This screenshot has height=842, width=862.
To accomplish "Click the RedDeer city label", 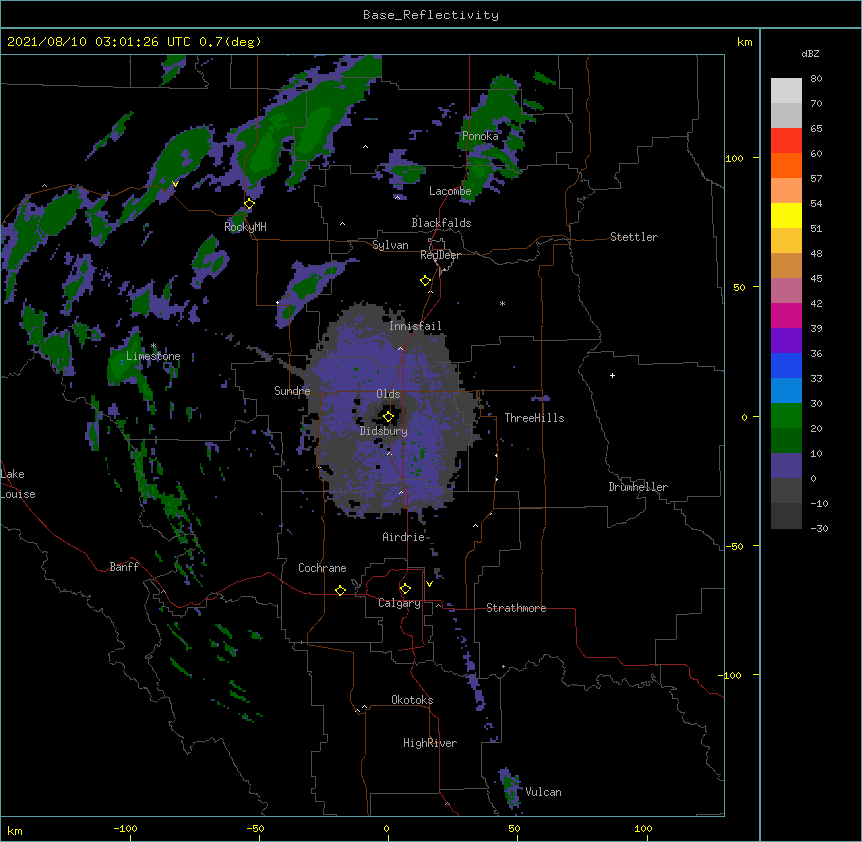I will [x=440, y=255].
